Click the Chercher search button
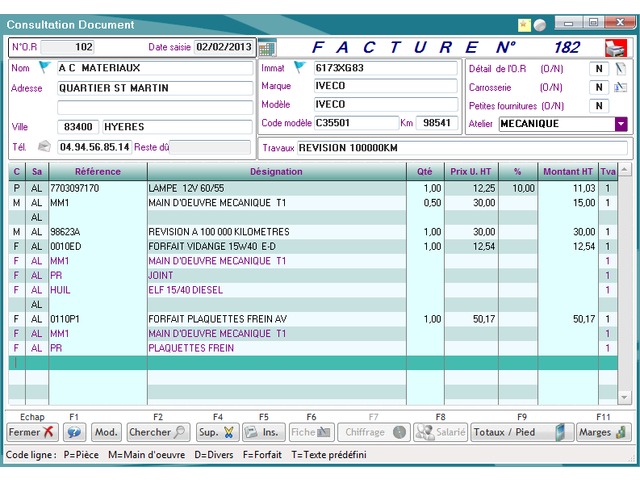Image resolution: width=640 pixels, height=480 pixels. [x=158, y=433]
